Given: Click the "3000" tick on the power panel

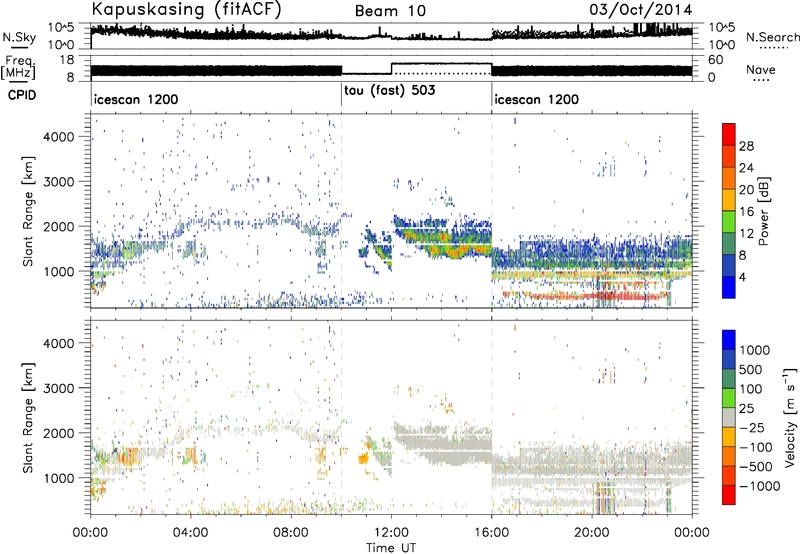Looking at the screenshot, I should [59, 182].
